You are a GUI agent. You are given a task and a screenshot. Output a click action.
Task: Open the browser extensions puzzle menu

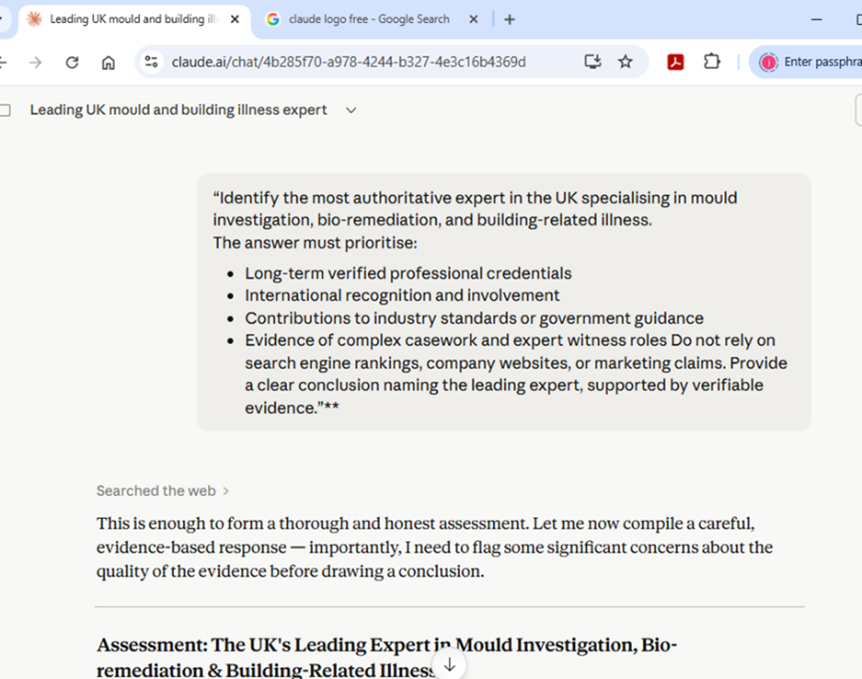click(x=712, y=62)
